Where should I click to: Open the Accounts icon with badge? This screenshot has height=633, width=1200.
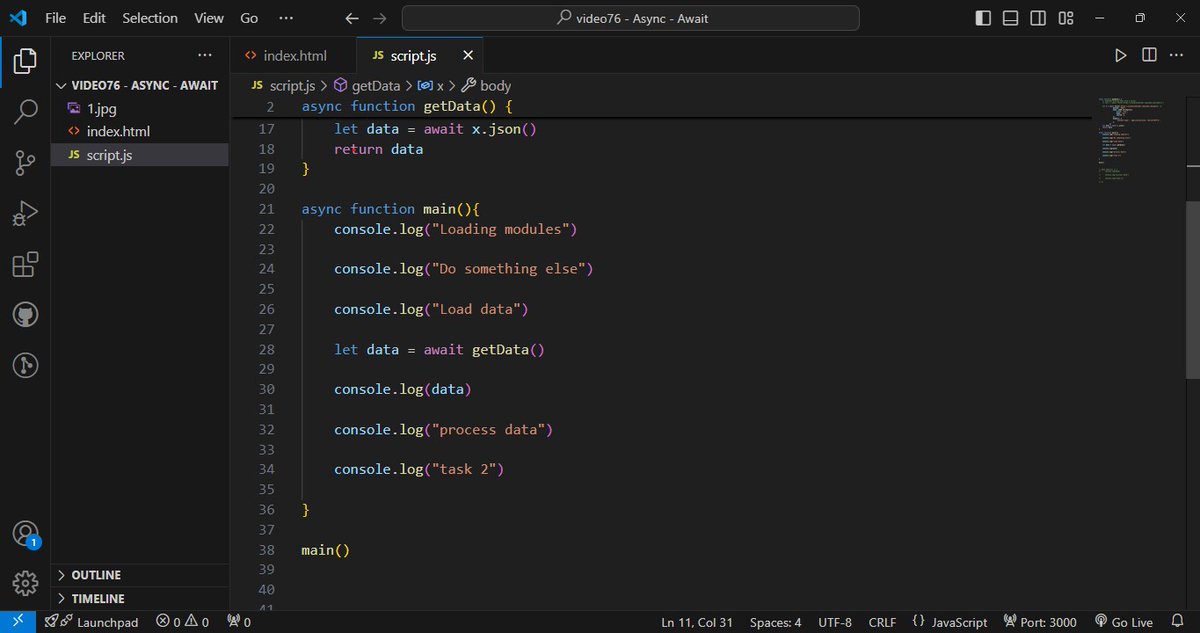[x=25, y=534]
